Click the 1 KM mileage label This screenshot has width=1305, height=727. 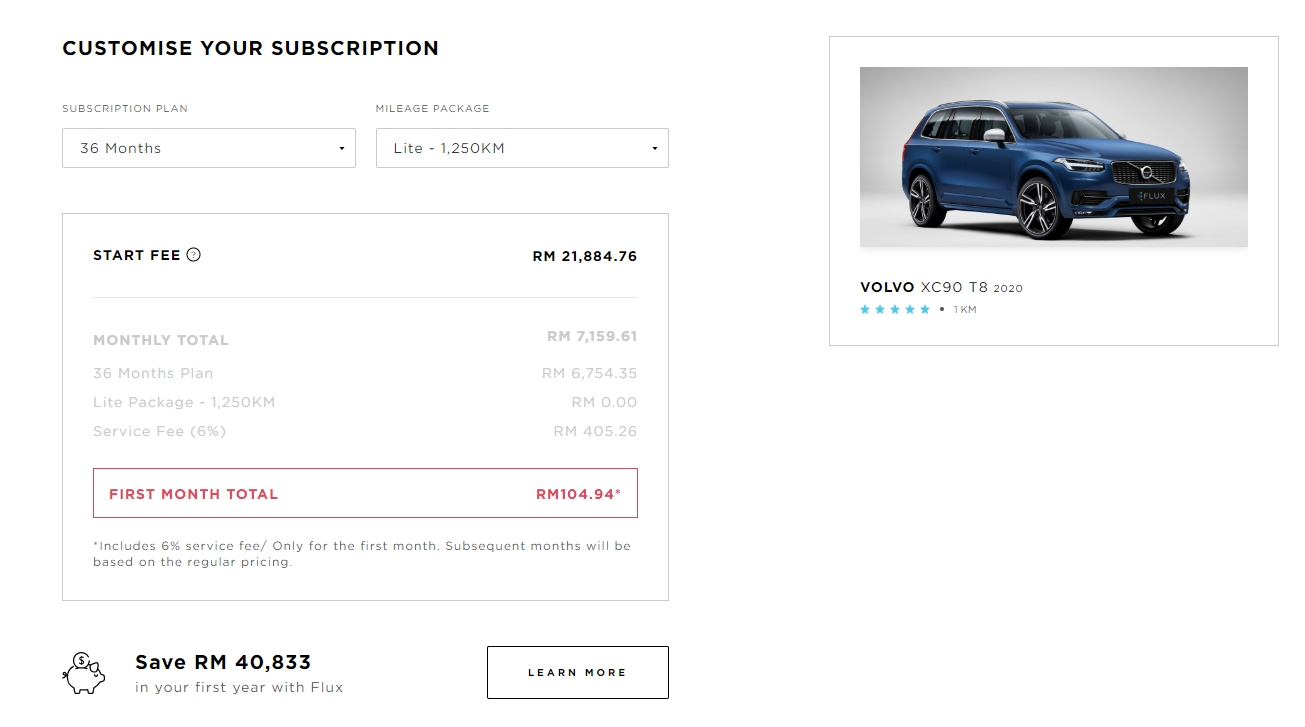[x=965, y=310]
